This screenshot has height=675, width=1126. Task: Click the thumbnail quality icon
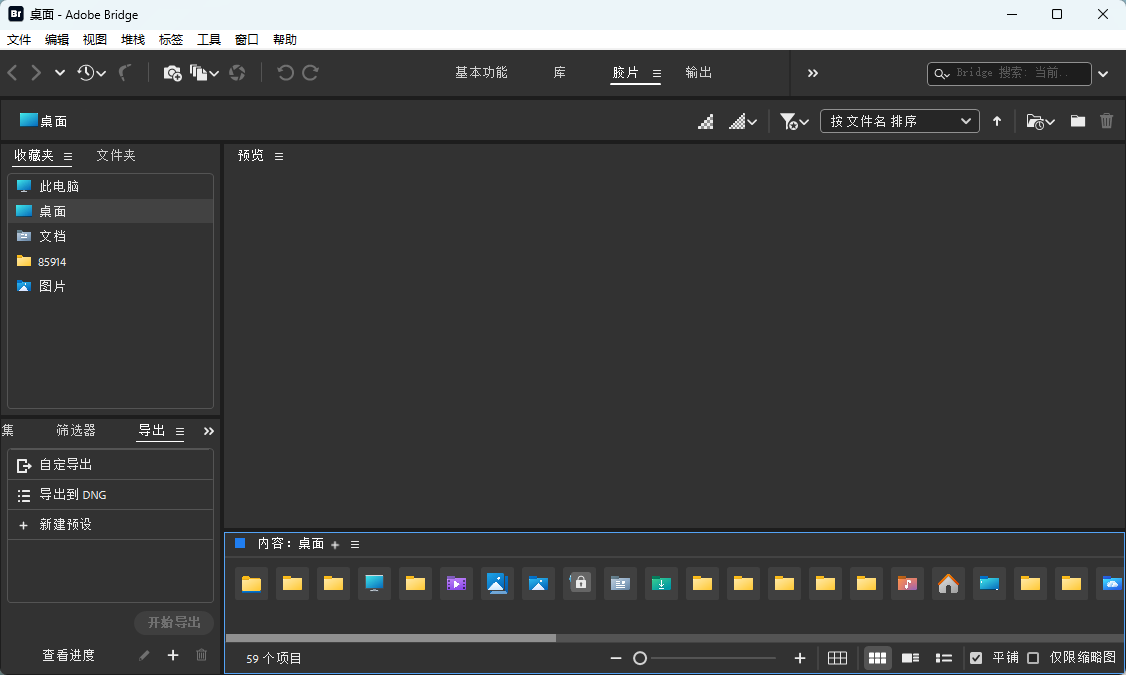tap(706, 121)
